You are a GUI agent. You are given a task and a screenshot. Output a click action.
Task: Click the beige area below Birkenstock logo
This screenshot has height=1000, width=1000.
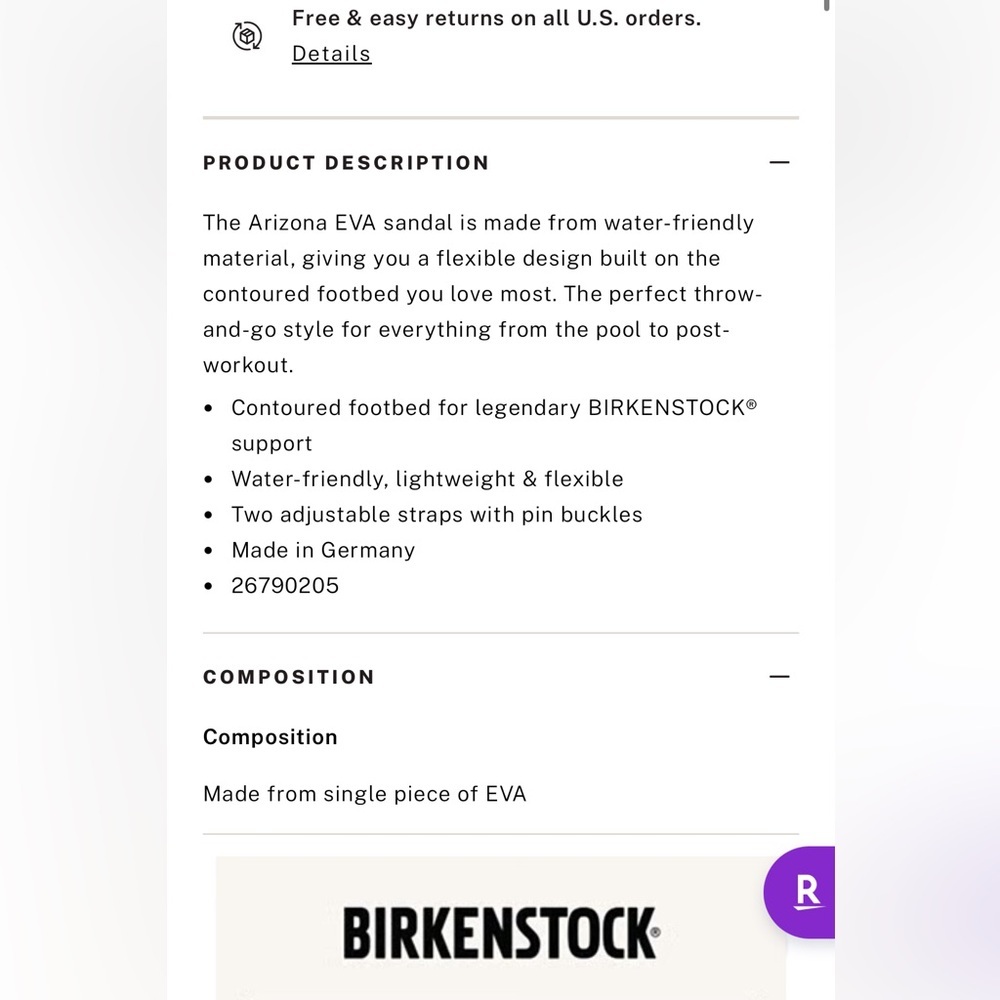pos(501,982)
